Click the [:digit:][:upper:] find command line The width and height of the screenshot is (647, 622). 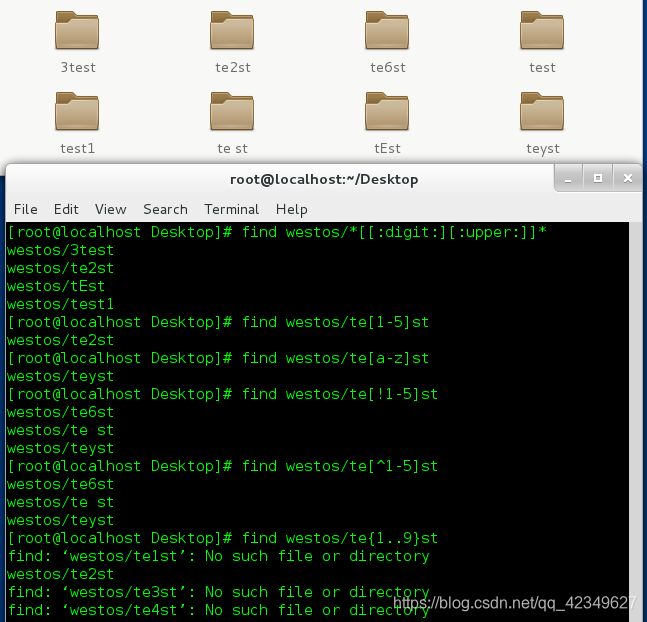tap(277, 232)
